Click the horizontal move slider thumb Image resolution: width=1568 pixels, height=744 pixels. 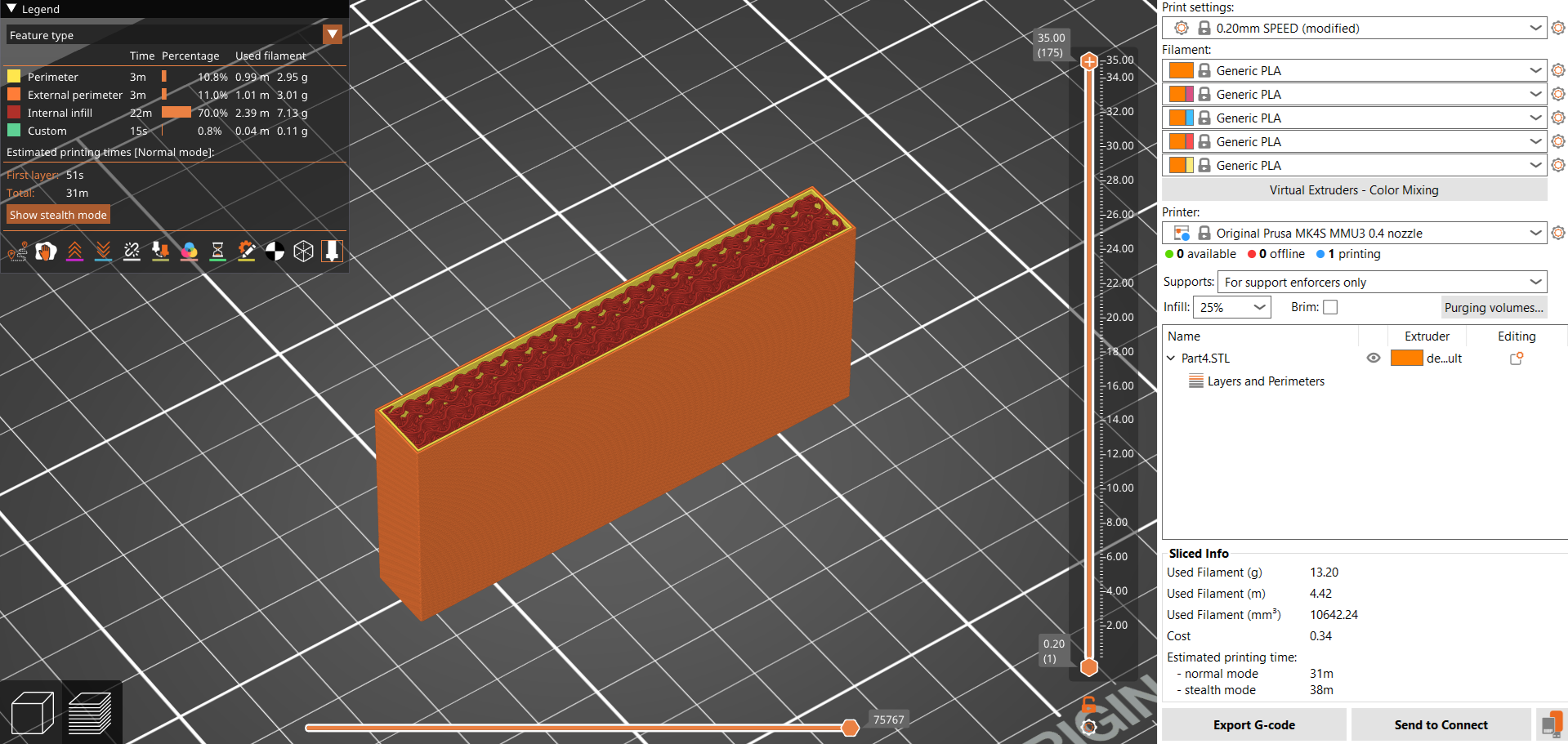[850, 728]
